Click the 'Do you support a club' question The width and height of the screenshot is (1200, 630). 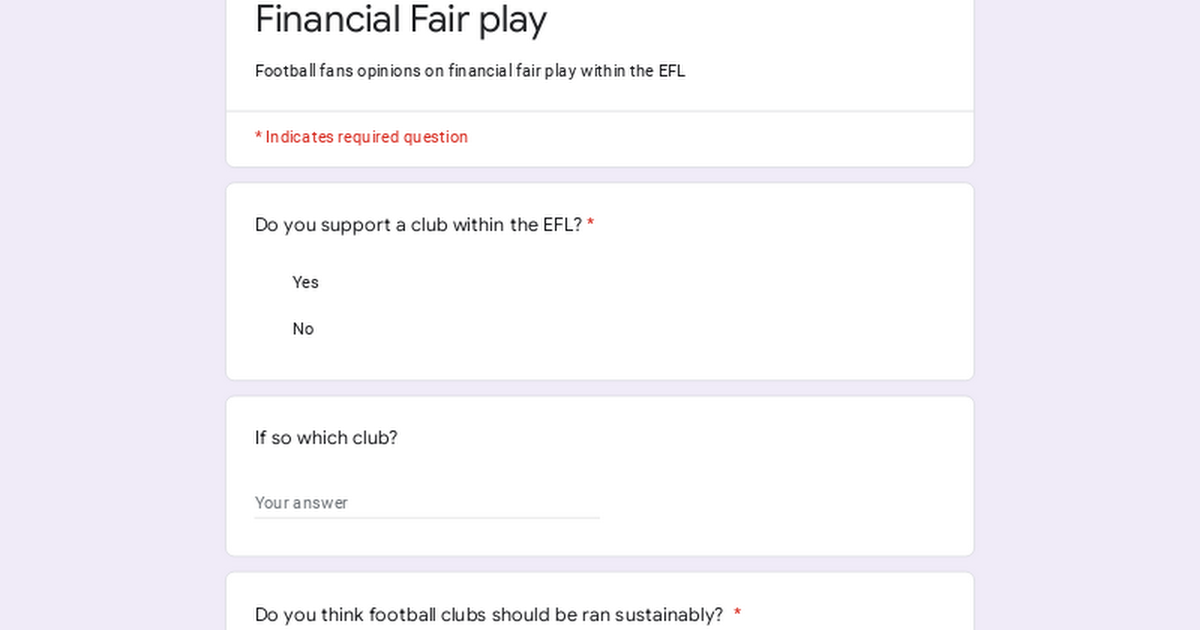coord(418,225)
